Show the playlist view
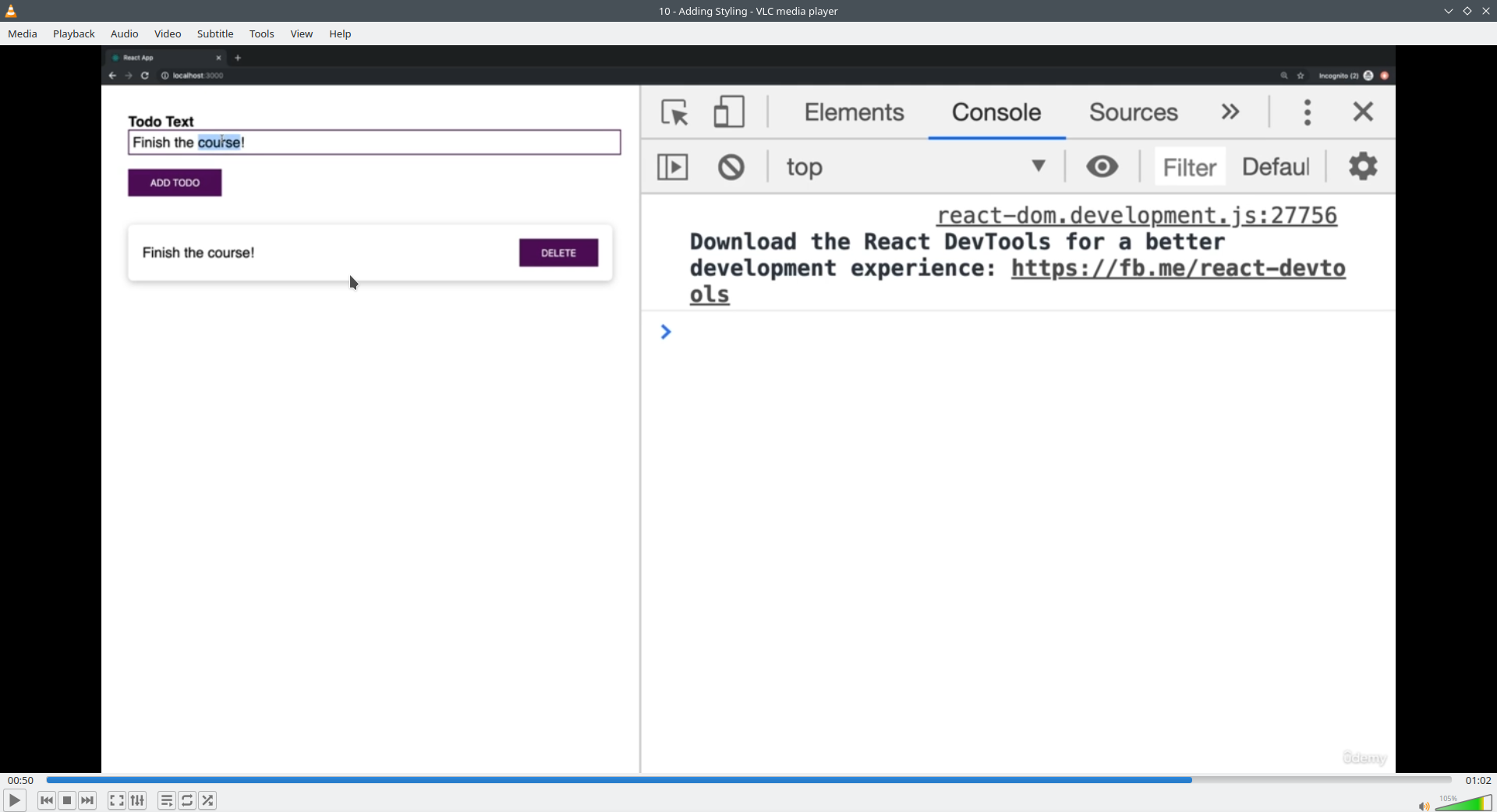1497x812 pixels. point(166,800)
